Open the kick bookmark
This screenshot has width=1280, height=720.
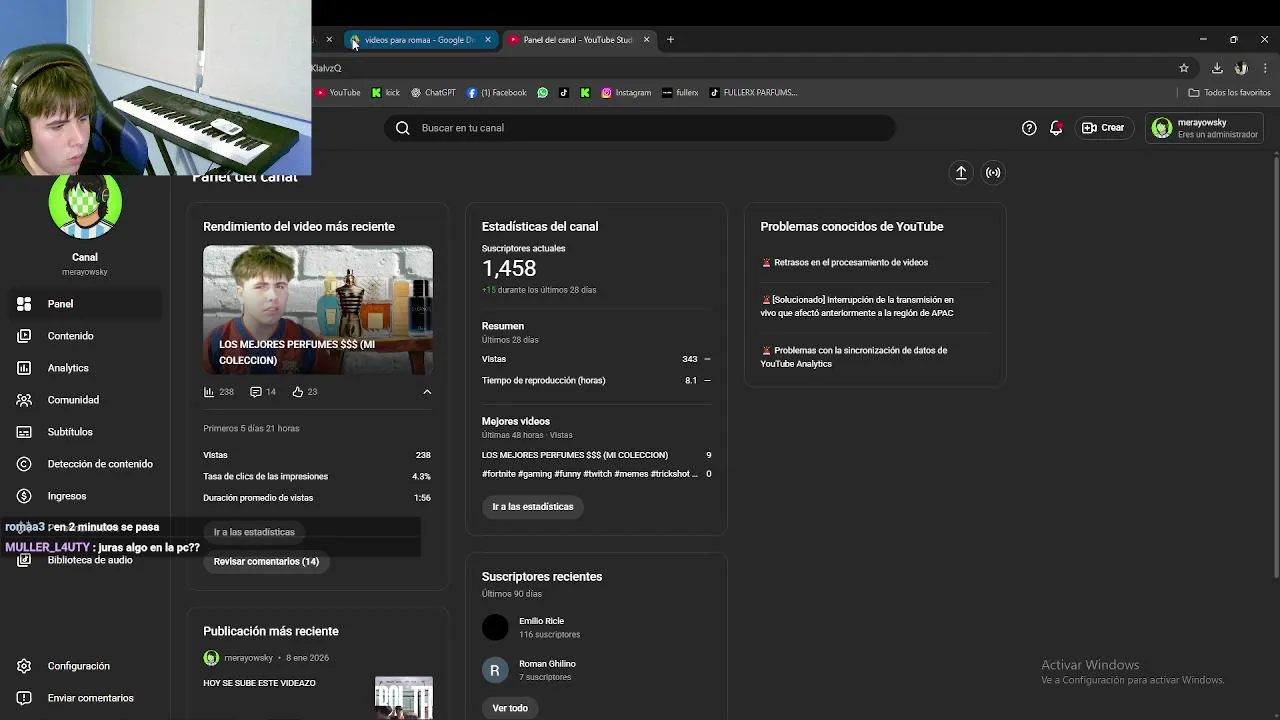tap(386, 92)
